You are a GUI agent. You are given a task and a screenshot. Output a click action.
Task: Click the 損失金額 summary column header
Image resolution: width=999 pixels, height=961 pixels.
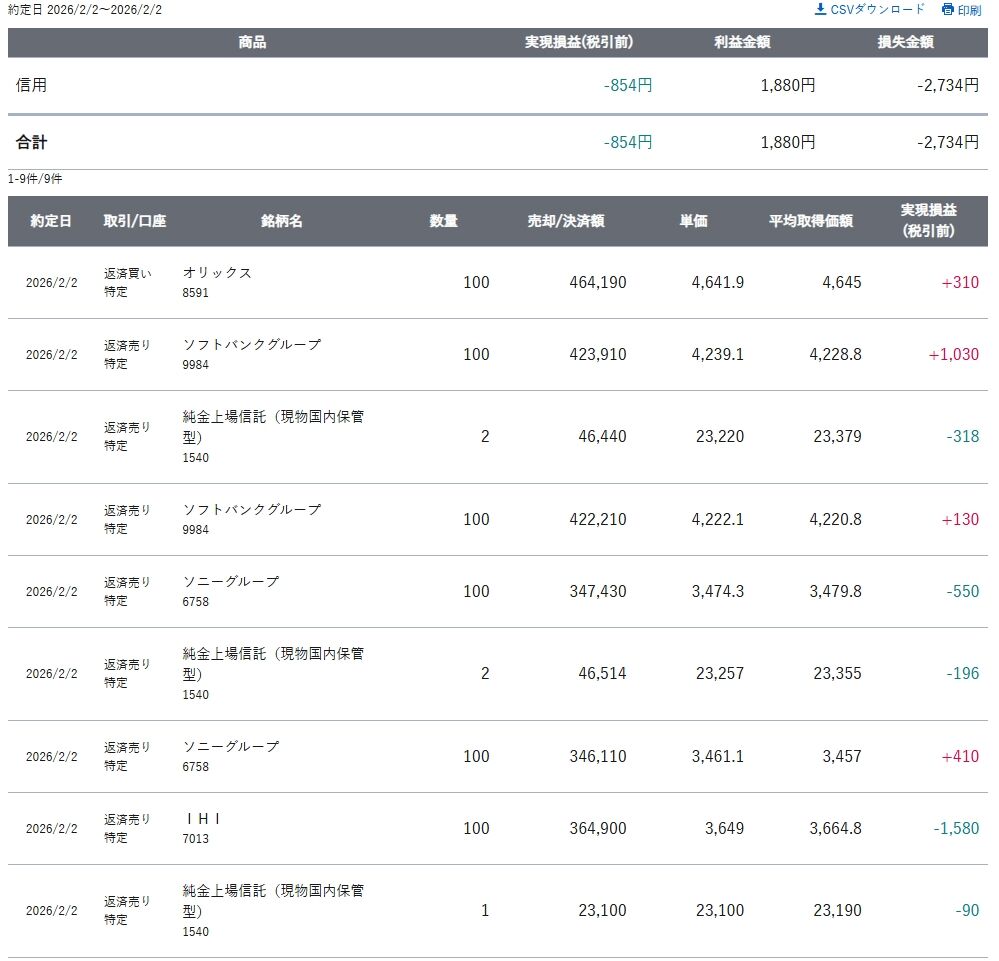[905, 43]
